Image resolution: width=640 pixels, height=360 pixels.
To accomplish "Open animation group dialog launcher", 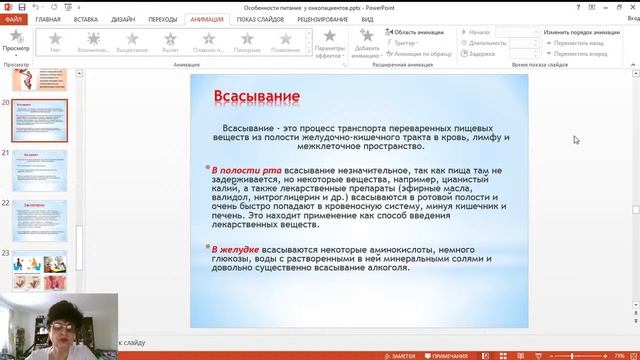I will coord(344,65).
